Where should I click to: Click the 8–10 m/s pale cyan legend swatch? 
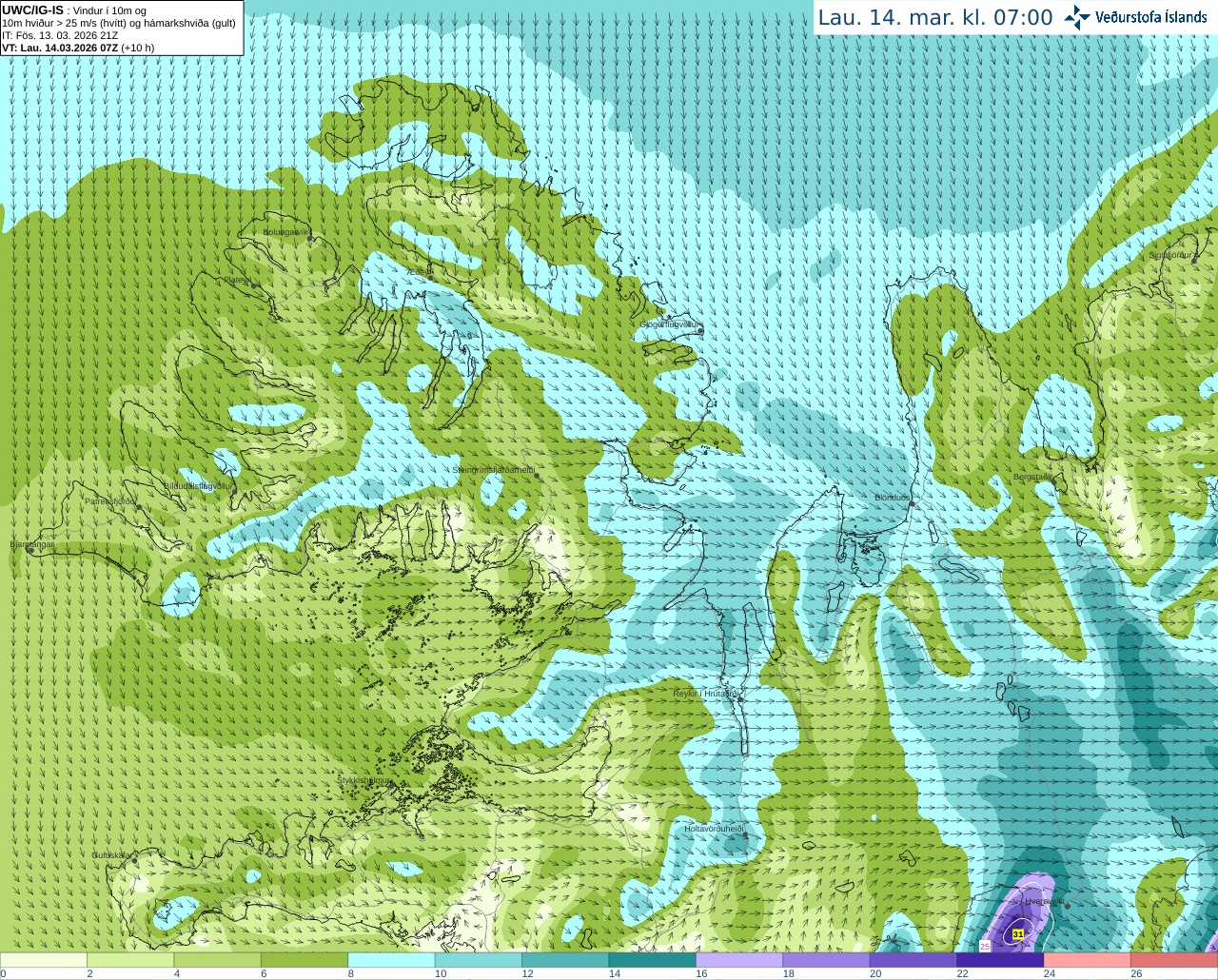tap(392, 960)
